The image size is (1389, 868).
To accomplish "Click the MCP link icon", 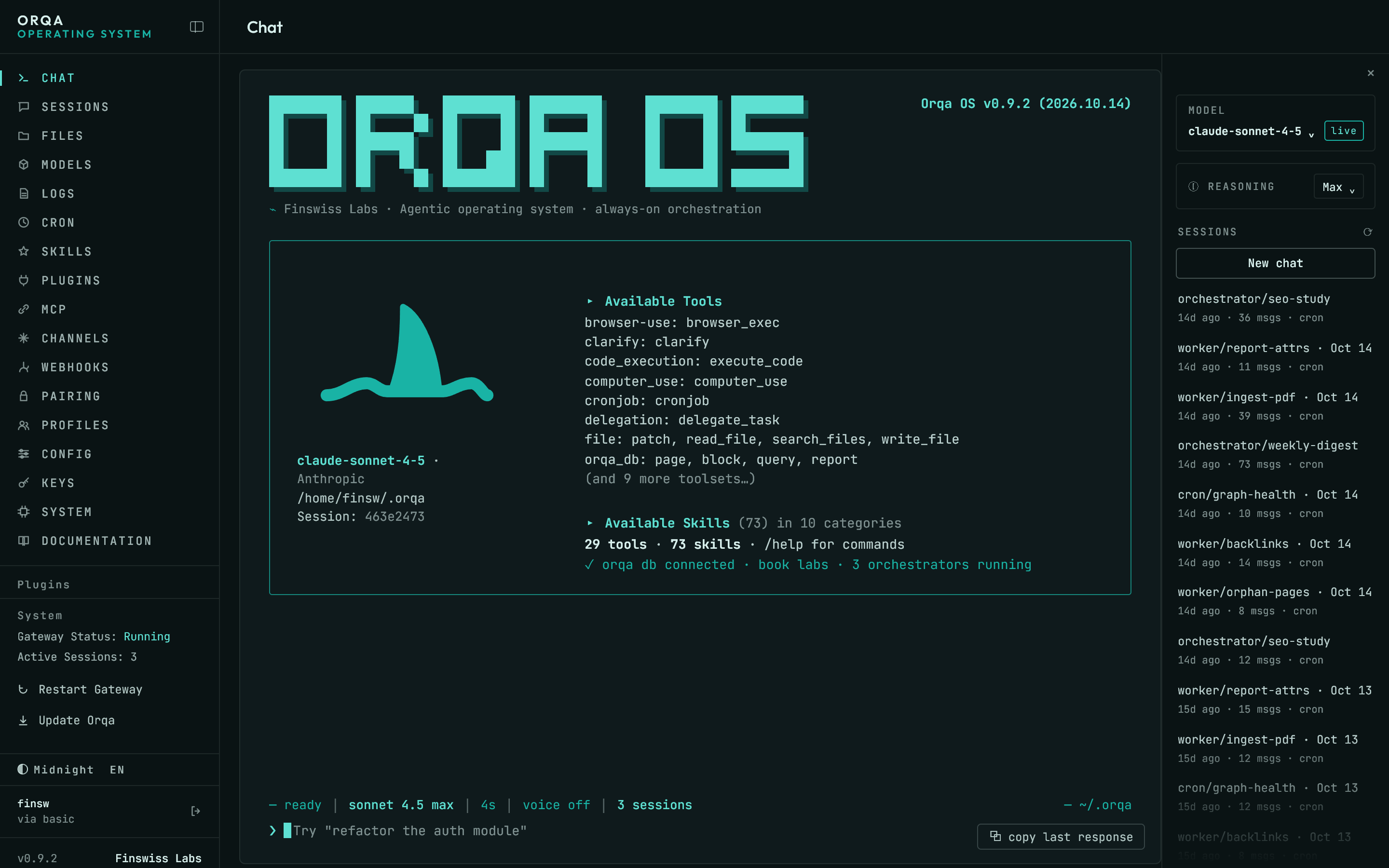I will 24,310.
